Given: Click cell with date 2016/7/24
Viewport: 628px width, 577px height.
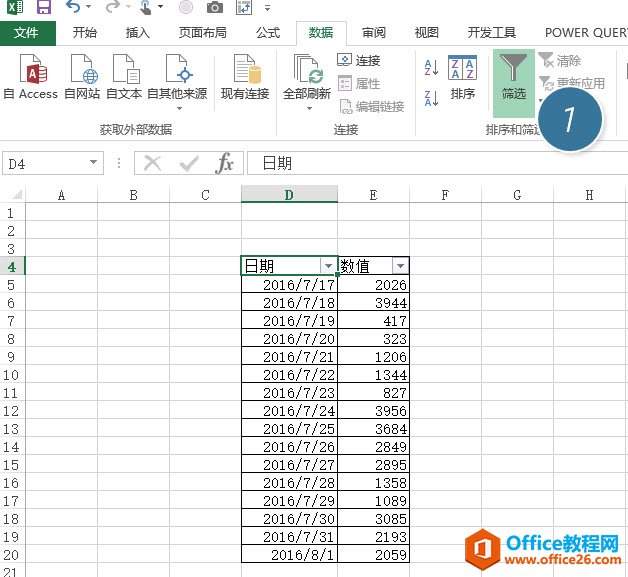Looking at the screenshot, I should [x=289, y=410].
